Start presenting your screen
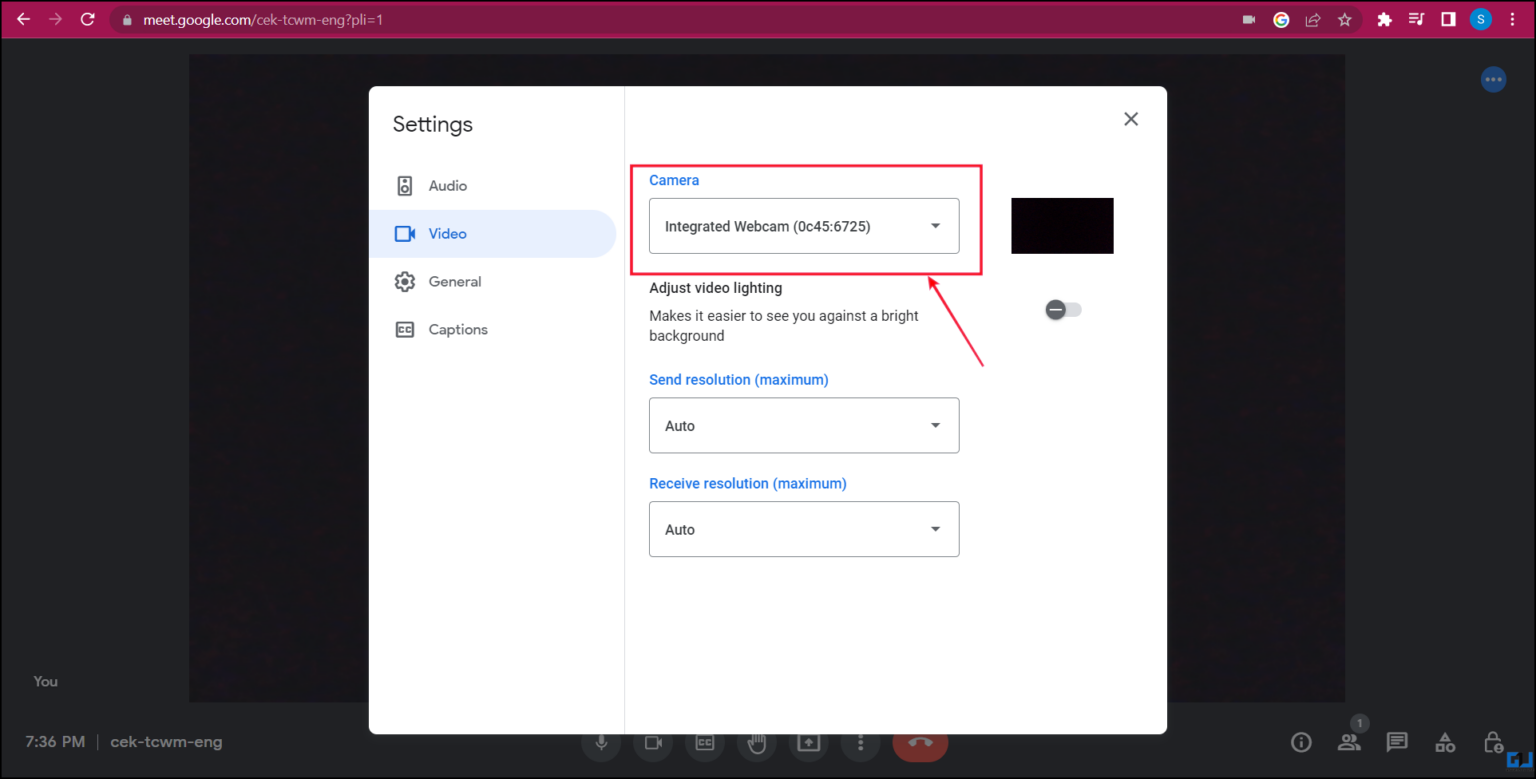The width and height of the screenshot is (1536, 779). 809,742
